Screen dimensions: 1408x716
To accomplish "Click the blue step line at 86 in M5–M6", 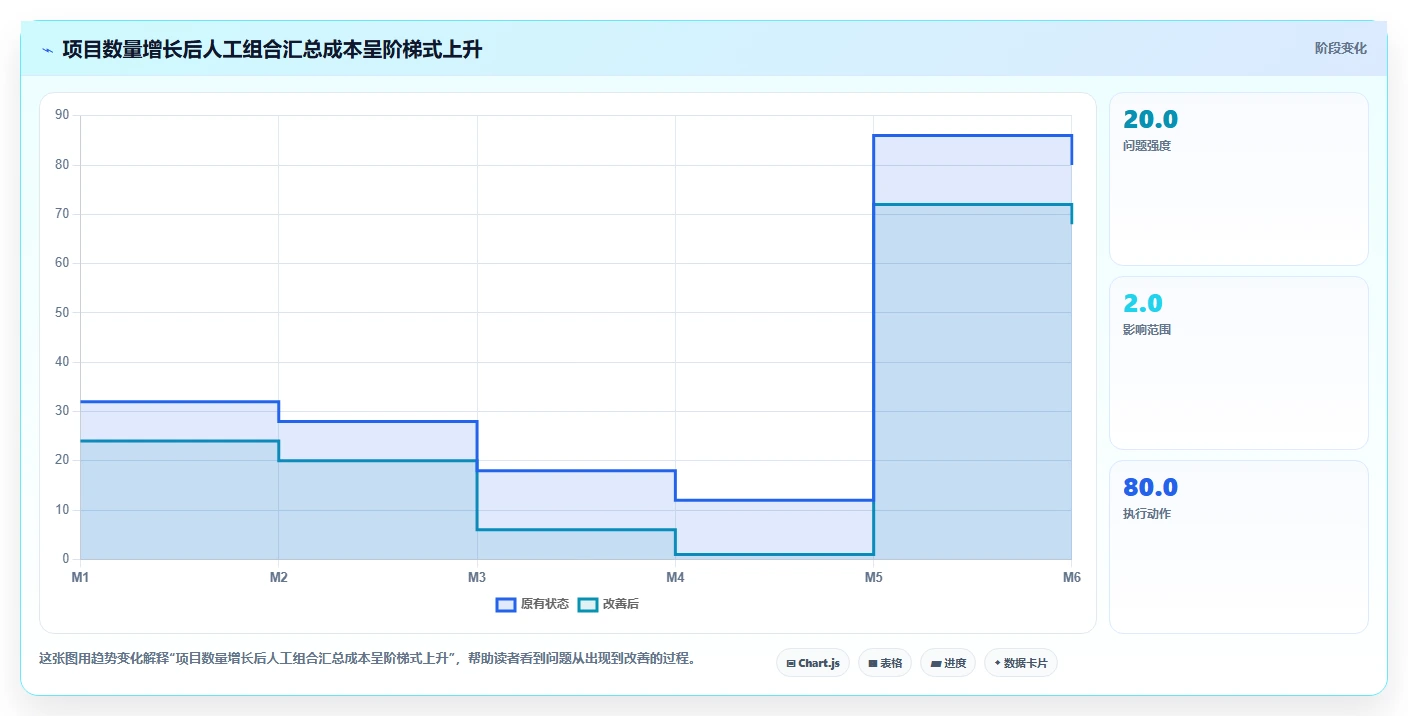I will click(973, 135).
